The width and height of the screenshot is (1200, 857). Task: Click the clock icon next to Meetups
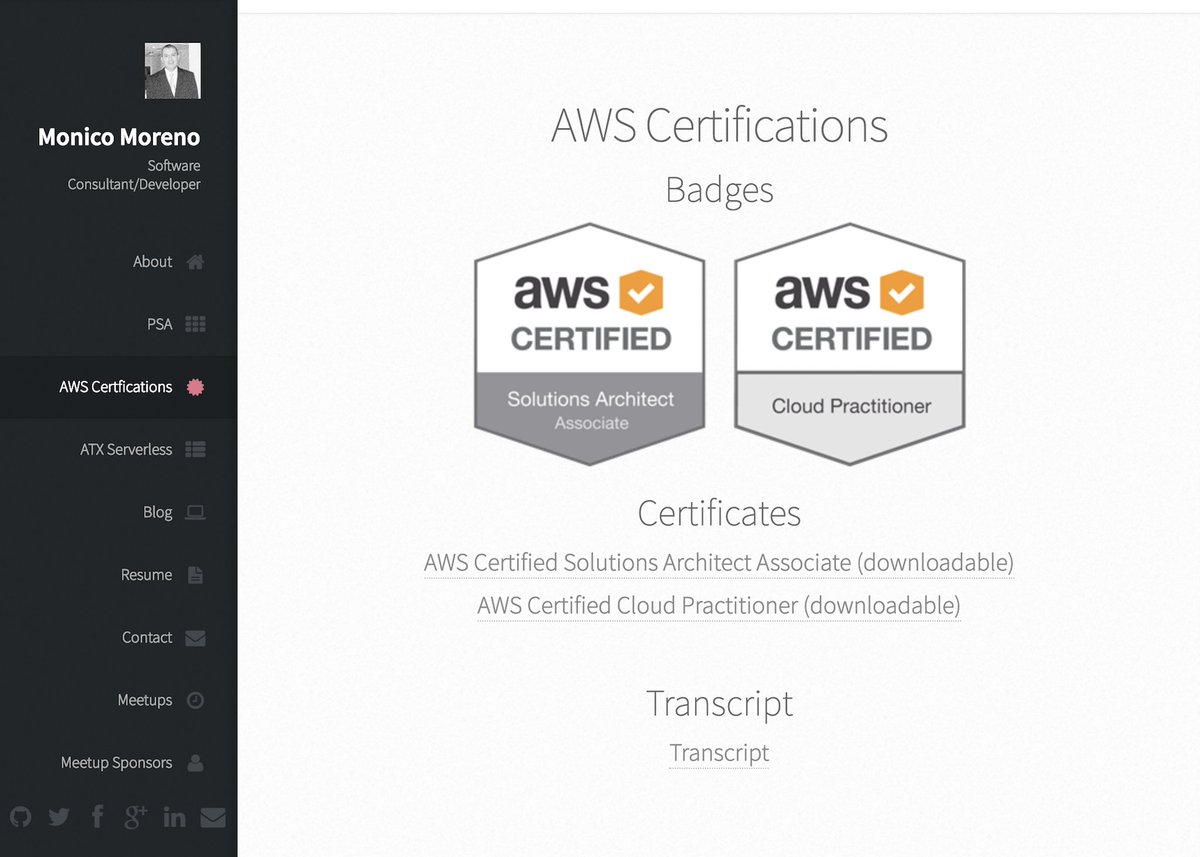click(196, 700)
